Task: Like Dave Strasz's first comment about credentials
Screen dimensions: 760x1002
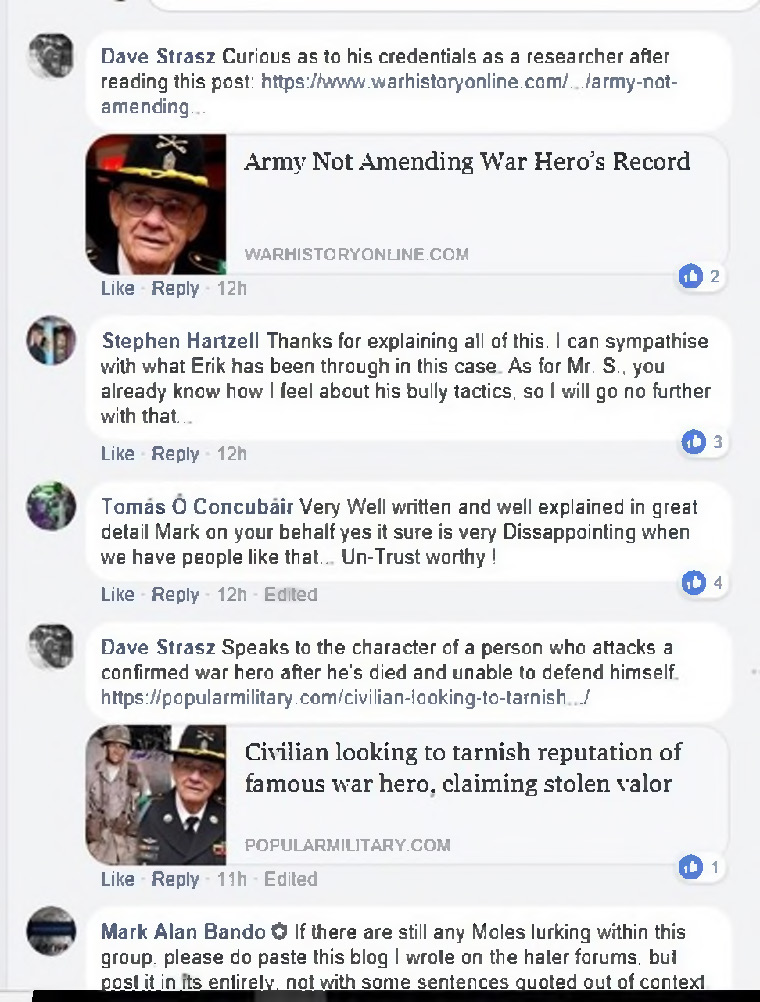Action: tap(118, 288)
